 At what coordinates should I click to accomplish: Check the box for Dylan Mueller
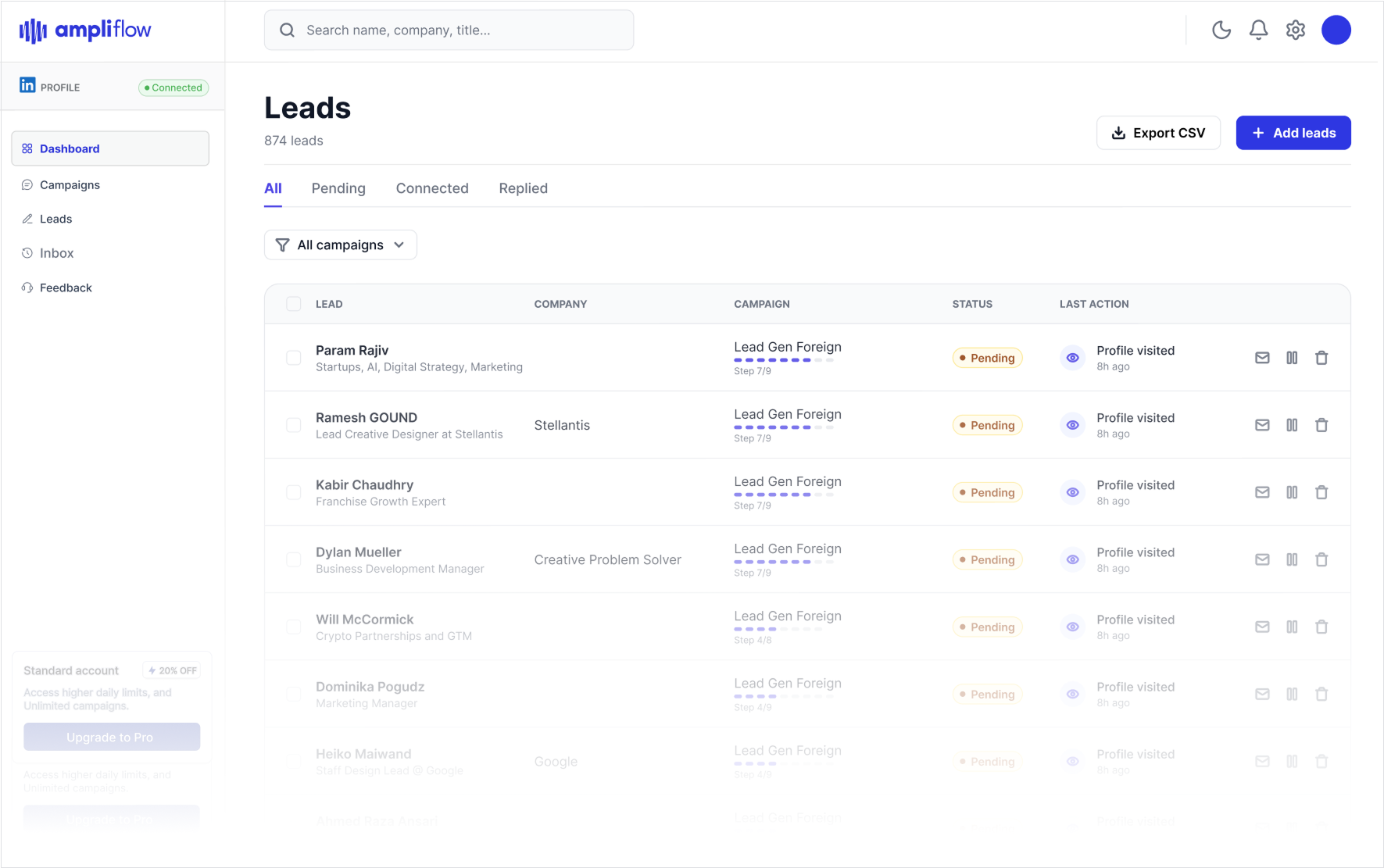(294, 559)
